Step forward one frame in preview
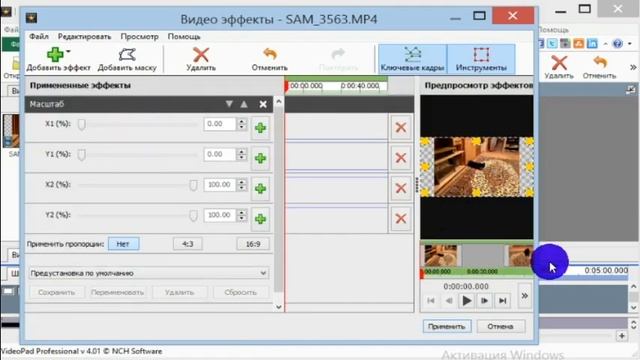 point(484,301)
